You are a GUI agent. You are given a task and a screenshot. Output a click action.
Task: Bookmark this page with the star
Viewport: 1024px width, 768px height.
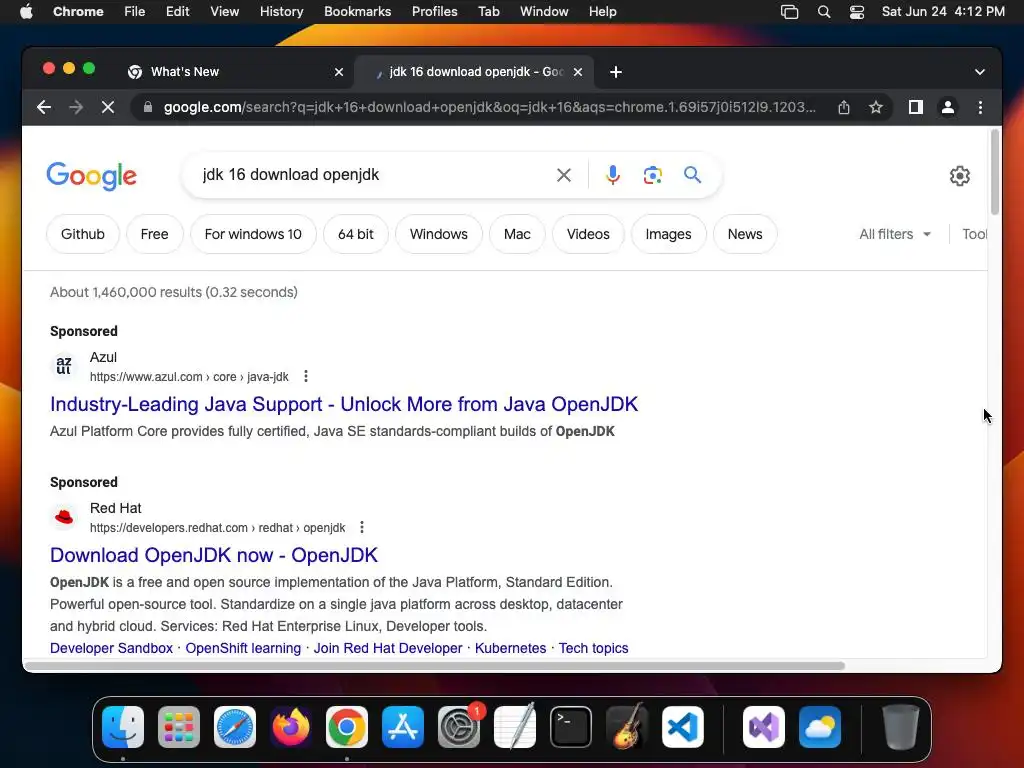[x=876, y=107]
